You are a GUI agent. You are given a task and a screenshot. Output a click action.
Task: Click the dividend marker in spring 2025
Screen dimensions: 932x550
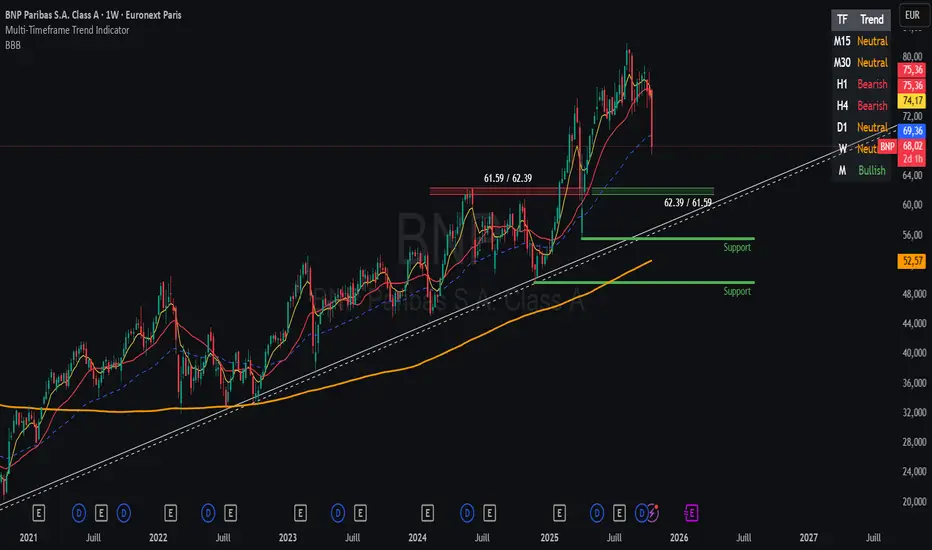[597, 513]
